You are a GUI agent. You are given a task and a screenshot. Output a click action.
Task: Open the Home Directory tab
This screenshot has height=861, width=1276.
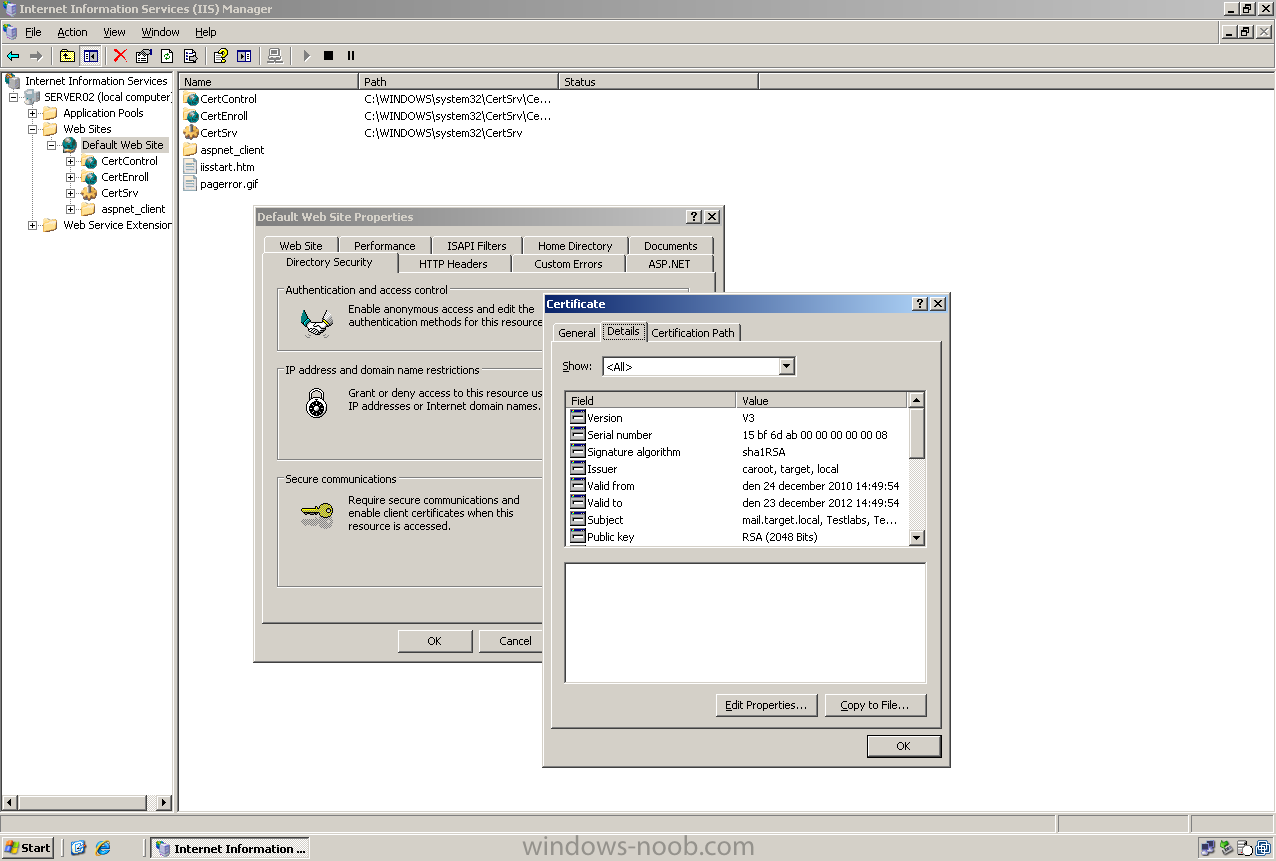coord(575,246)
